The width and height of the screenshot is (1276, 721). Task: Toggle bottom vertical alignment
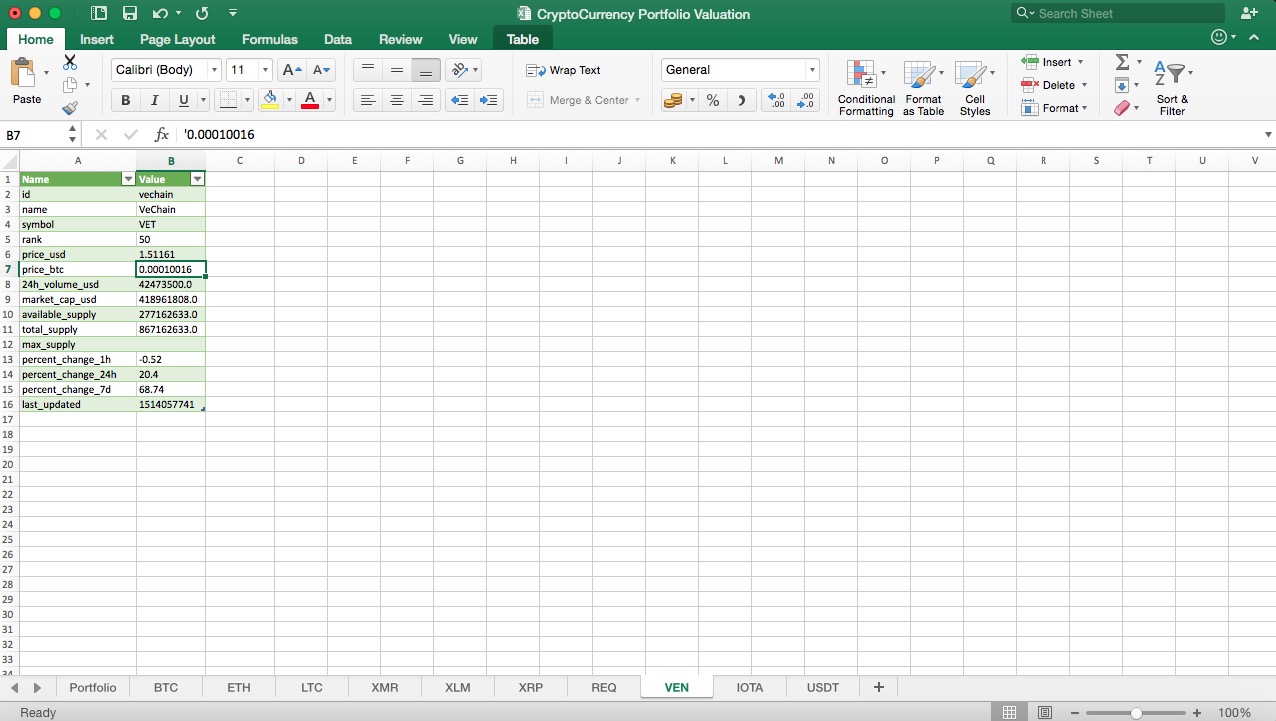click(426, 69)
